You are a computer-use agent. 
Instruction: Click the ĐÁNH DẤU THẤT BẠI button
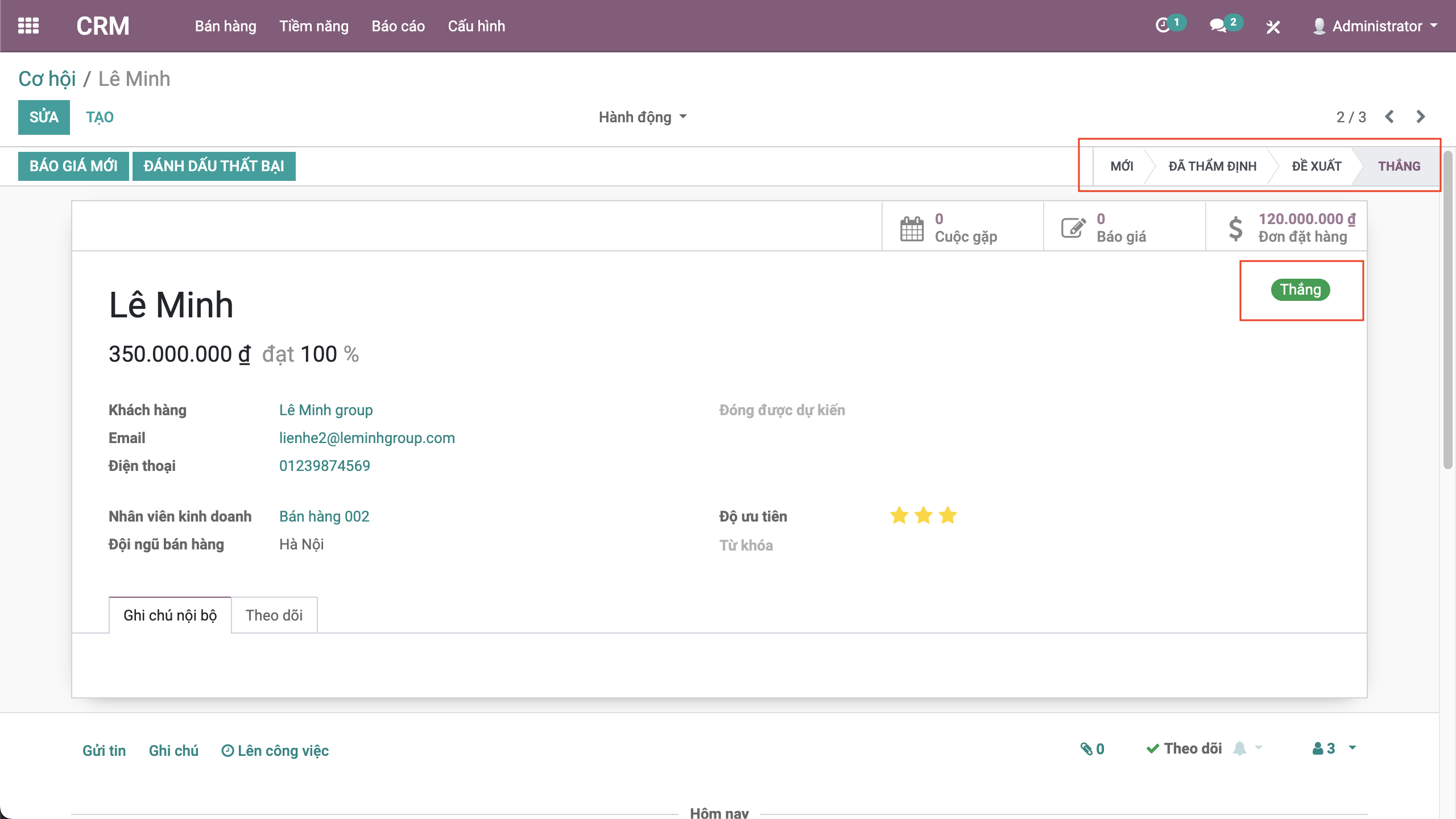(x=214, y=166)
